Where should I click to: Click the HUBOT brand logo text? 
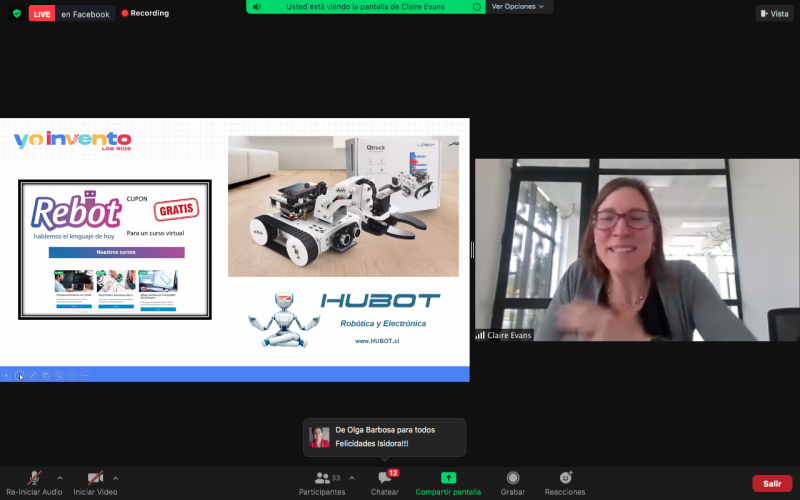380,301
